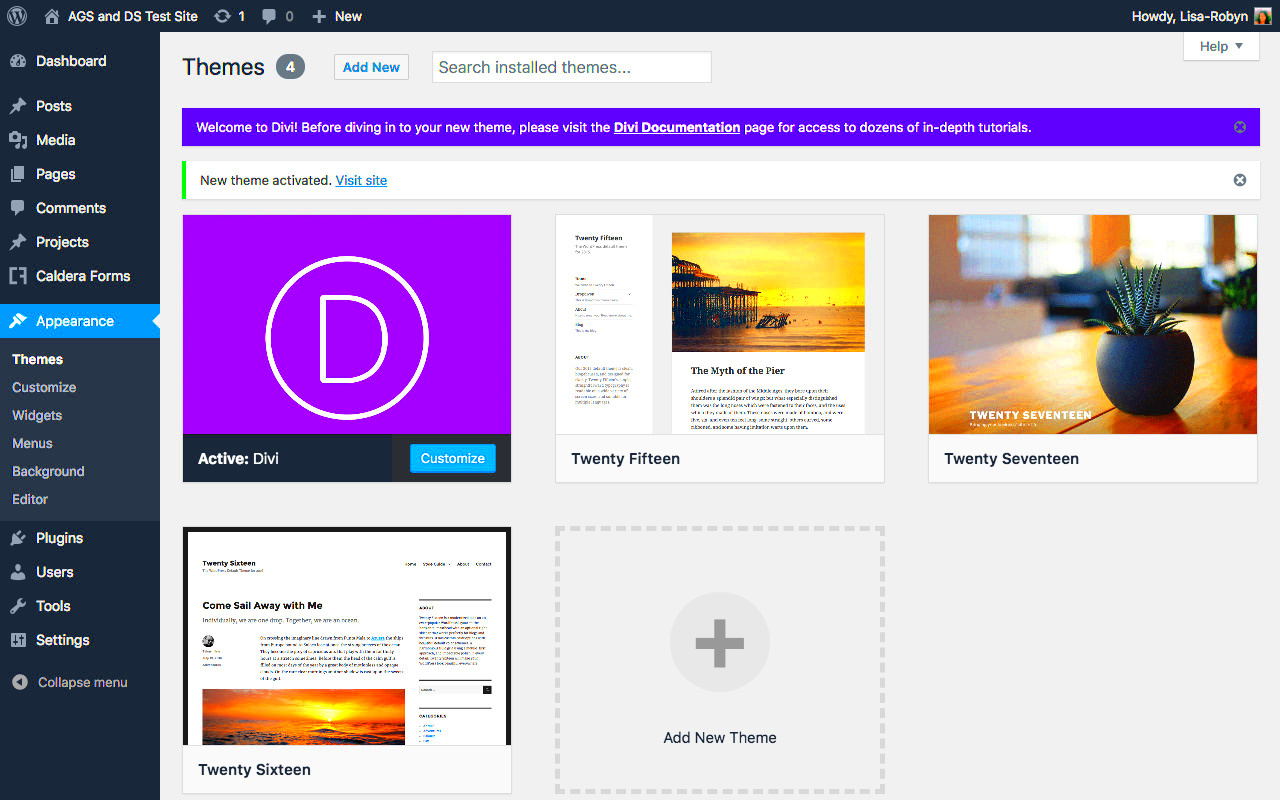The height and width of the screenshot is (800, 1280).
Task: Open the comments bubble in admin bar
Action: [x=269, y=17]
